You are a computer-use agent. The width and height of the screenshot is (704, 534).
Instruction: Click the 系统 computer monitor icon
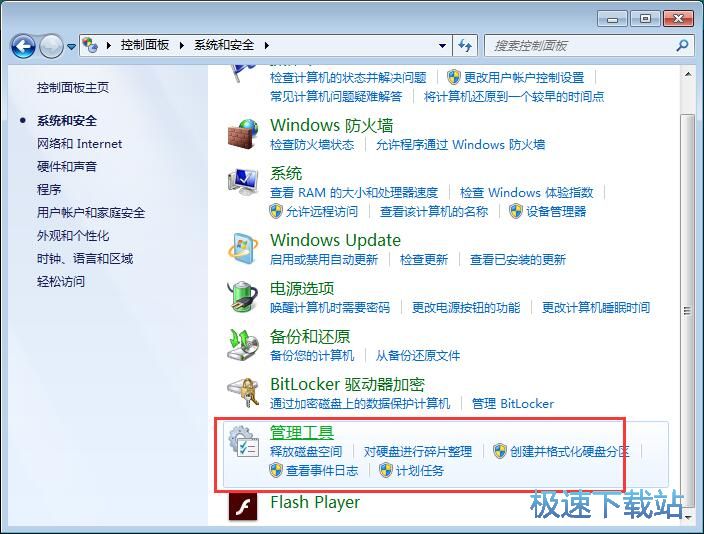coord(243,181)
